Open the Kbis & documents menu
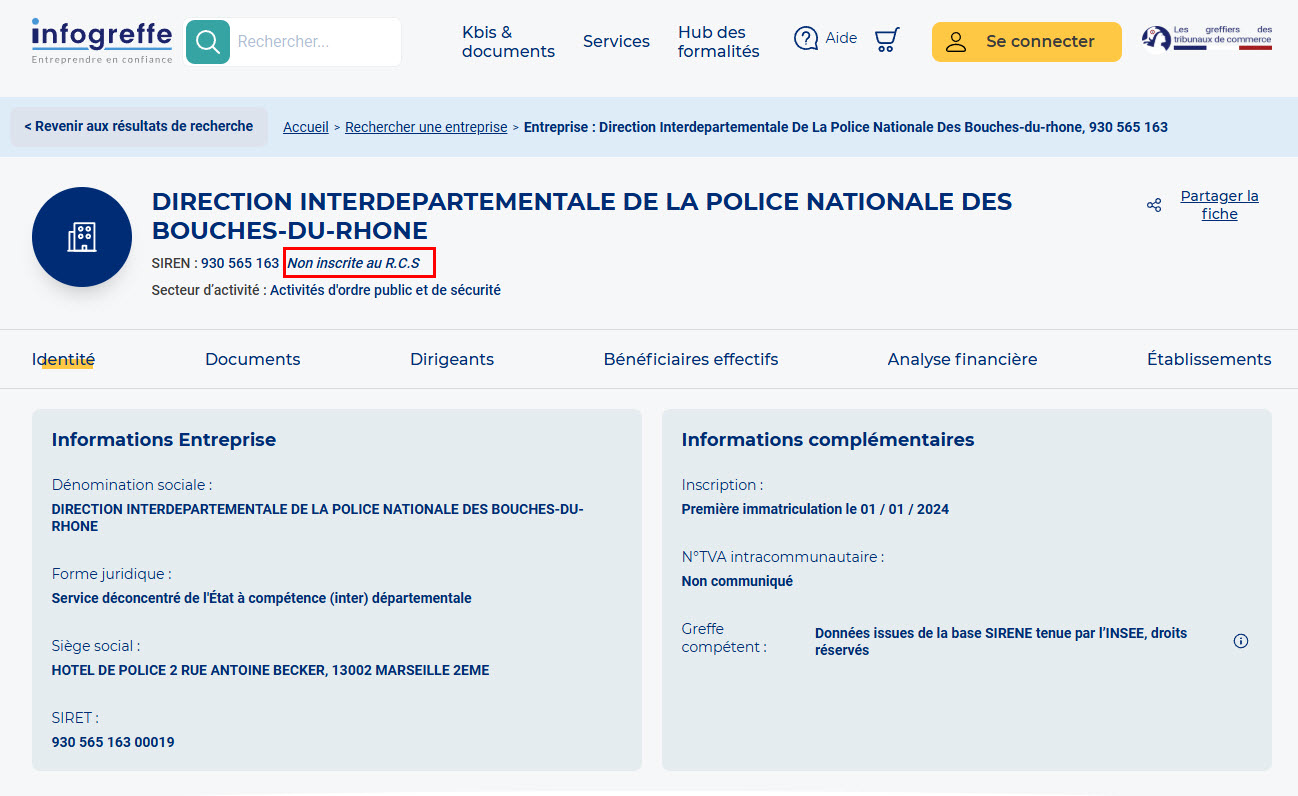The height and width of the screenshot is (796, 1298). click(508, 42)
